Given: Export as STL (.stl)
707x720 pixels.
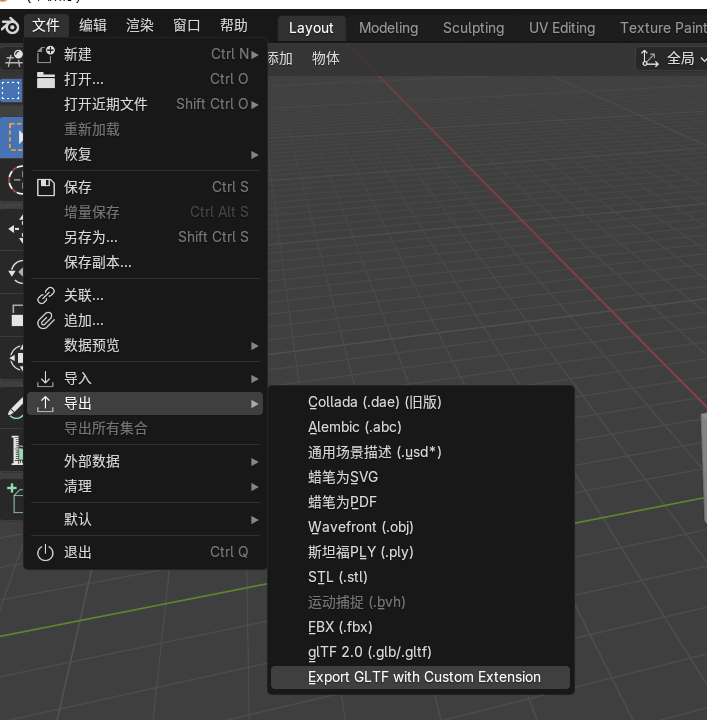Looking at the screenshot, I should click(421, 577).
